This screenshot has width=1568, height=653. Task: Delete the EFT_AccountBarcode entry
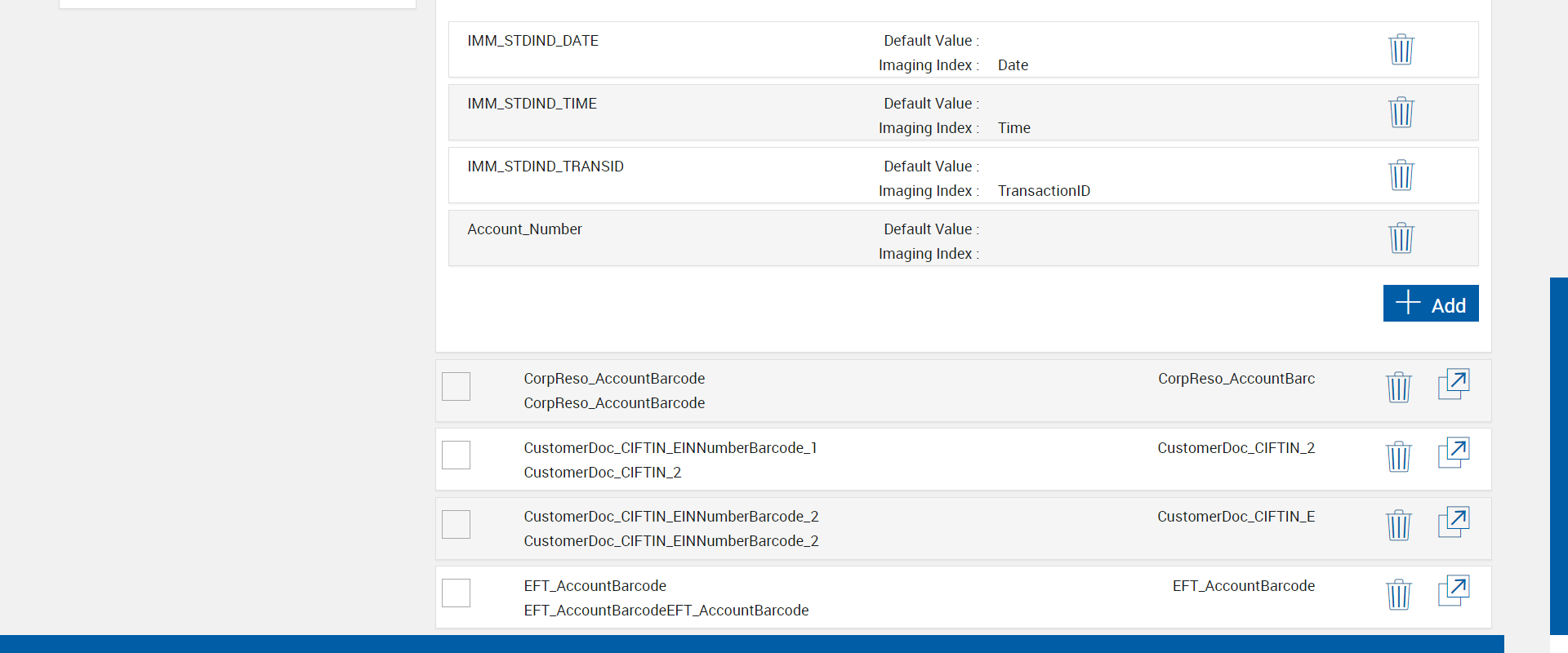point(1399,594)
